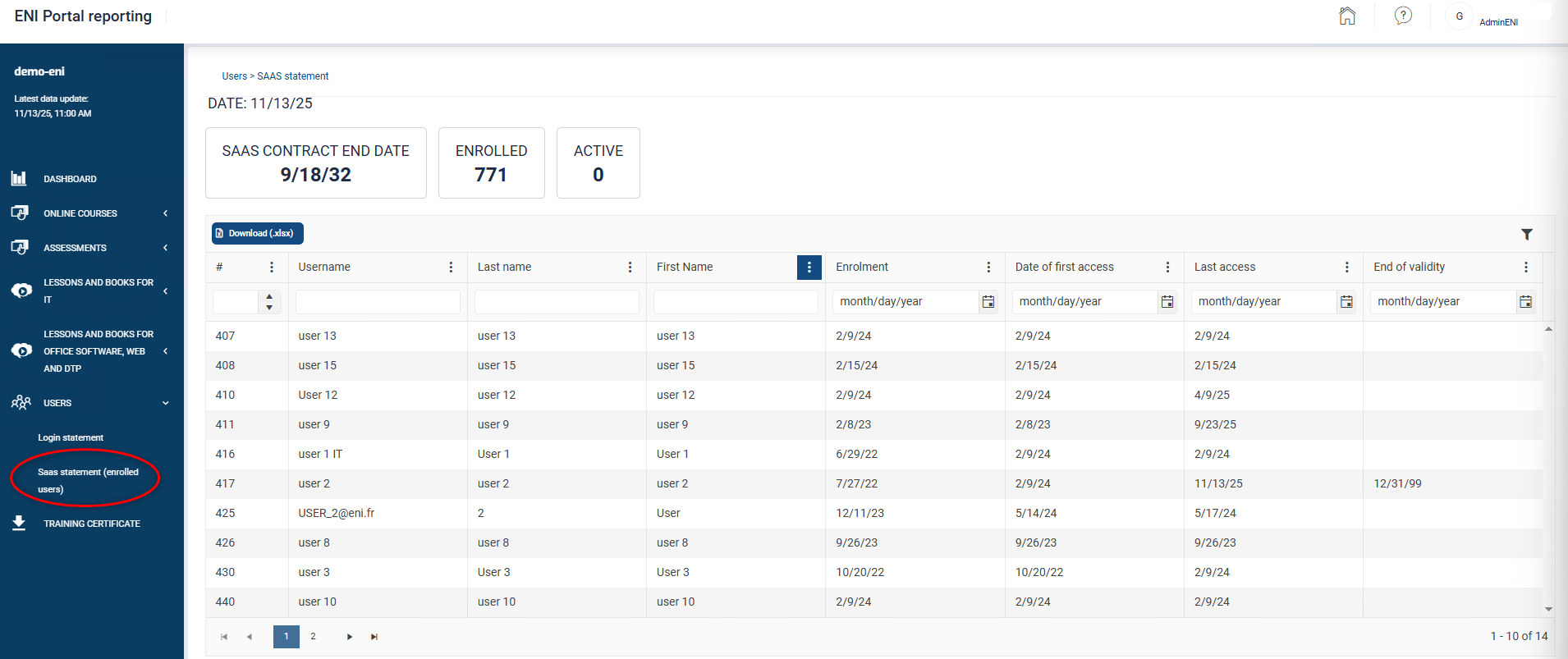
Task: Click the ENI Portal reporting title
Action: coord(83,16)
